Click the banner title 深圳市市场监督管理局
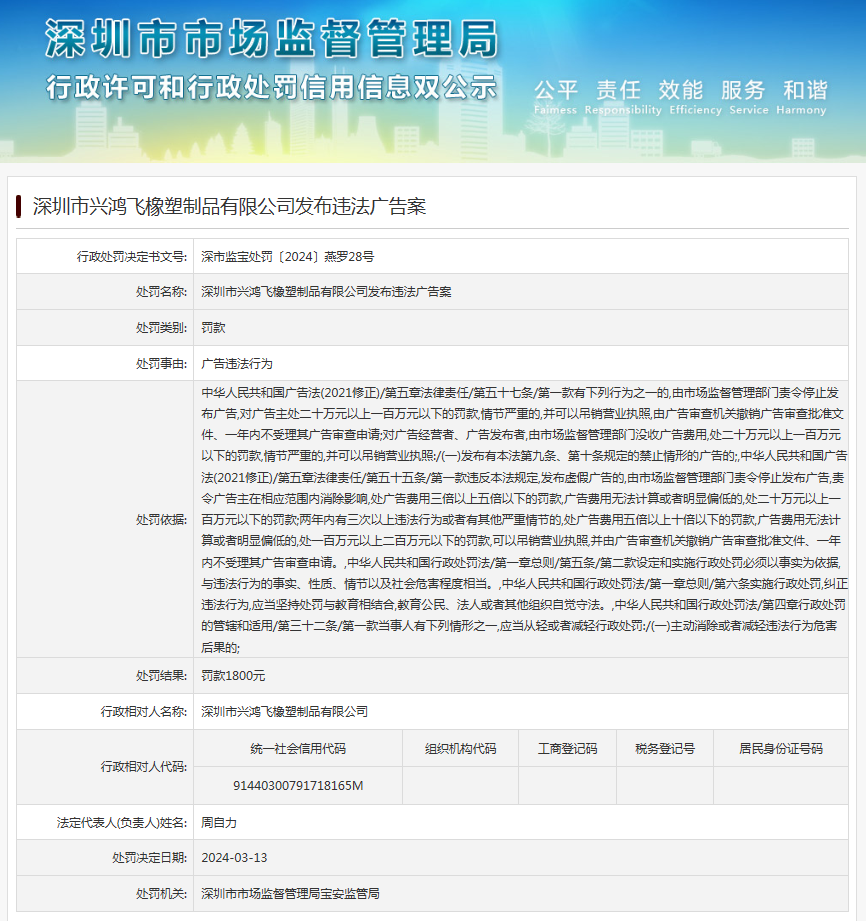Image resolution: width=866 pixels, height=921 pixels. 271,39
